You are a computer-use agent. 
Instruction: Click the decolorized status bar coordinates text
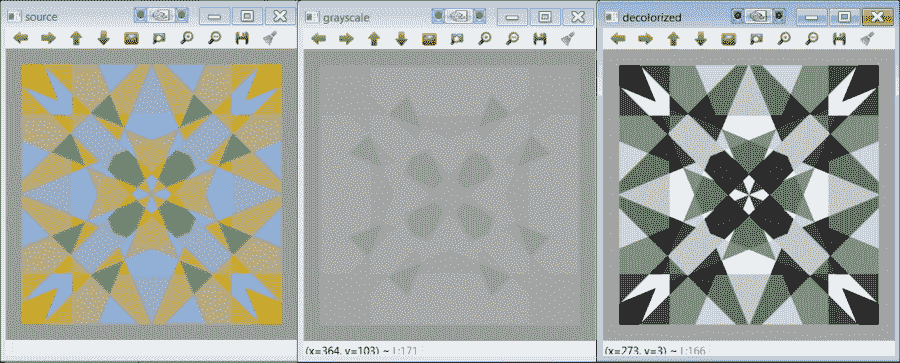click(x=655, y=350)
